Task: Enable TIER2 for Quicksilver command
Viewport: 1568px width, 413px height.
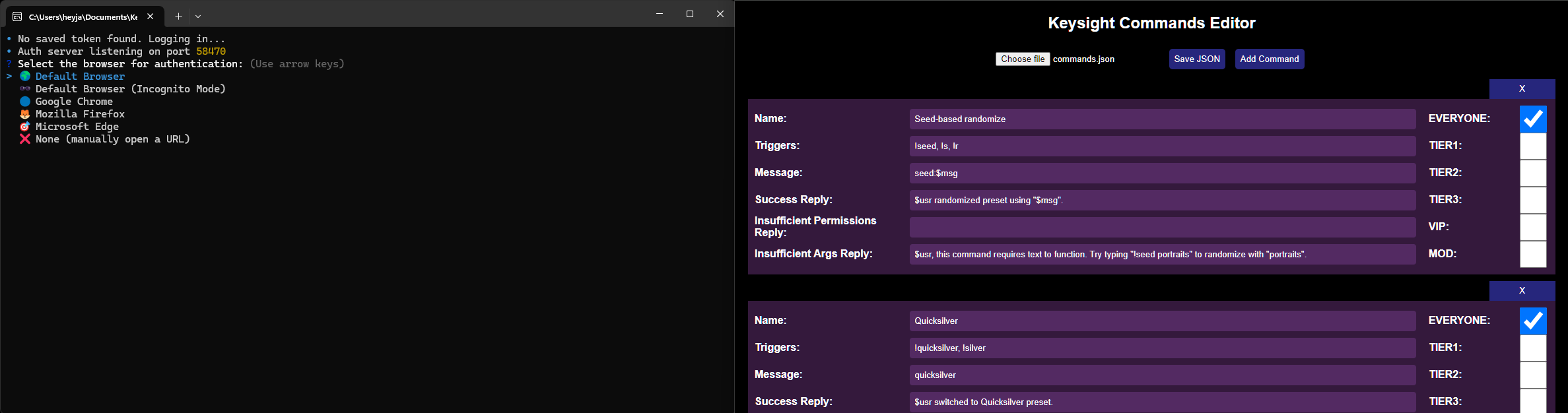Action: (1533, 375)
